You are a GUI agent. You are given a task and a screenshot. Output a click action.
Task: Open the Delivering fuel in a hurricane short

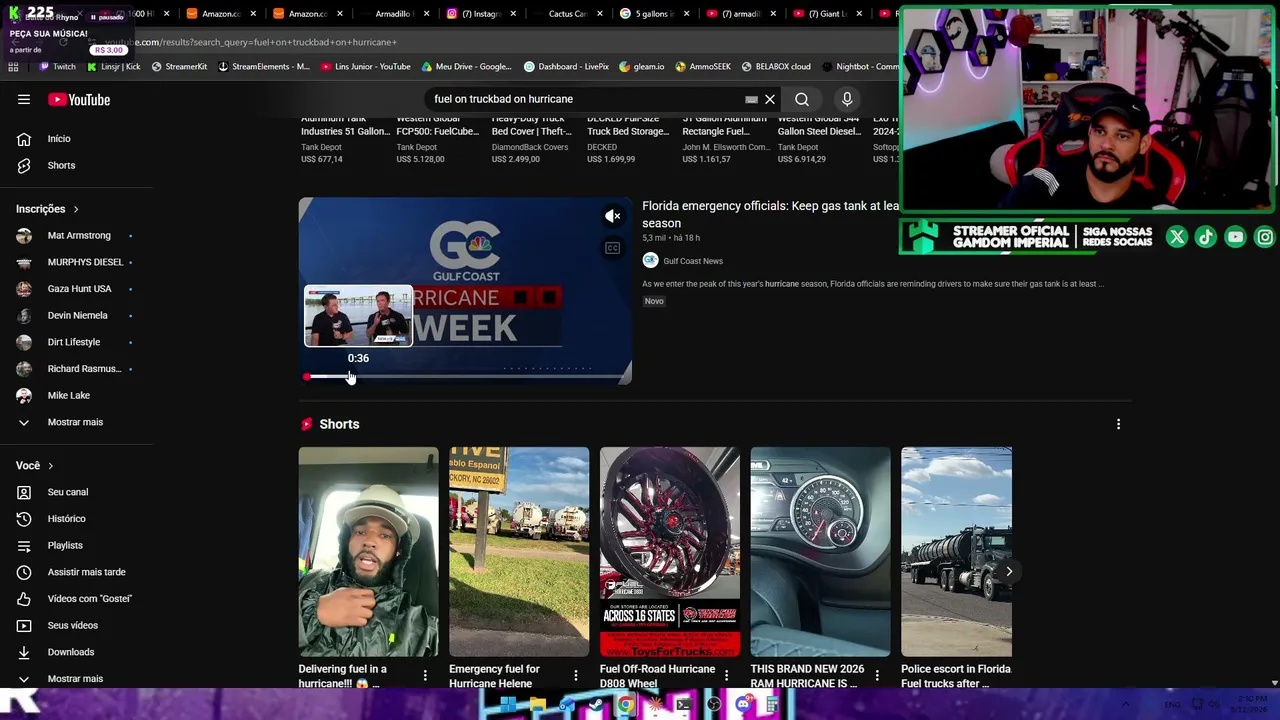click(368, 552)
